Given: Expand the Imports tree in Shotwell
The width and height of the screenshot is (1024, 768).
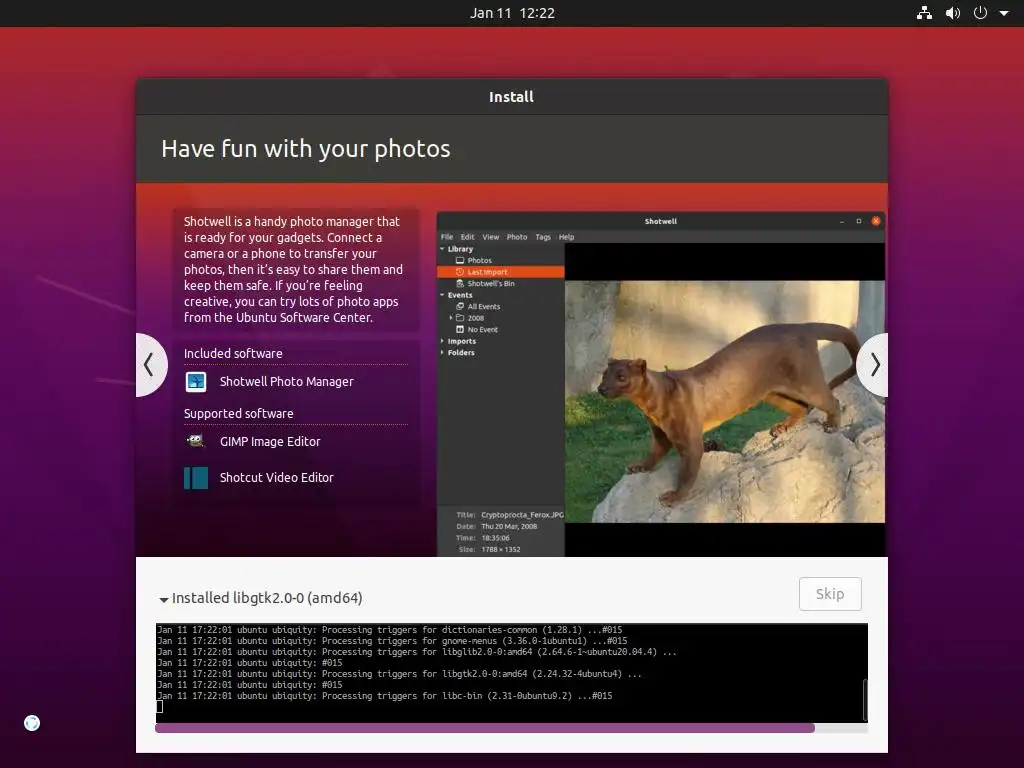Looking at the screenshot, I should [x=442, y=342].
